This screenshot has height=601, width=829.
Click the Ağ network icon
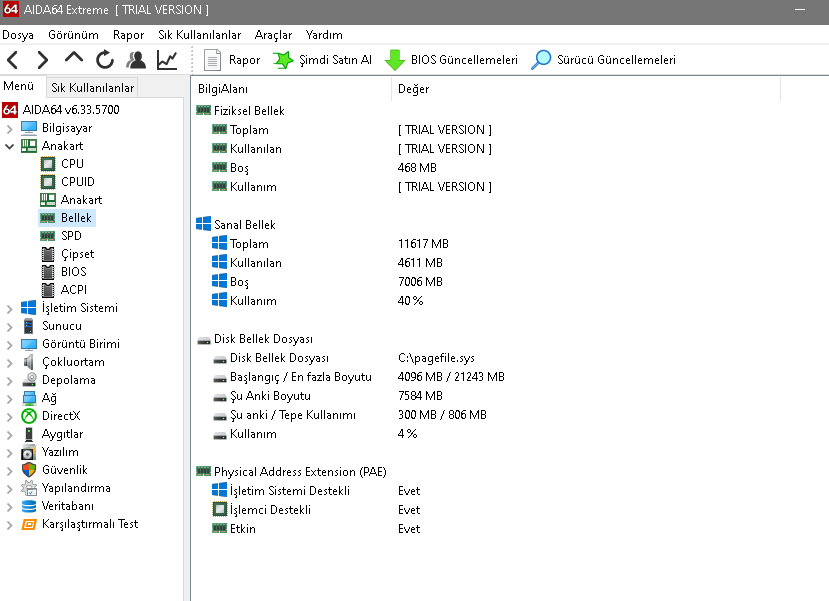pos(29,398)
